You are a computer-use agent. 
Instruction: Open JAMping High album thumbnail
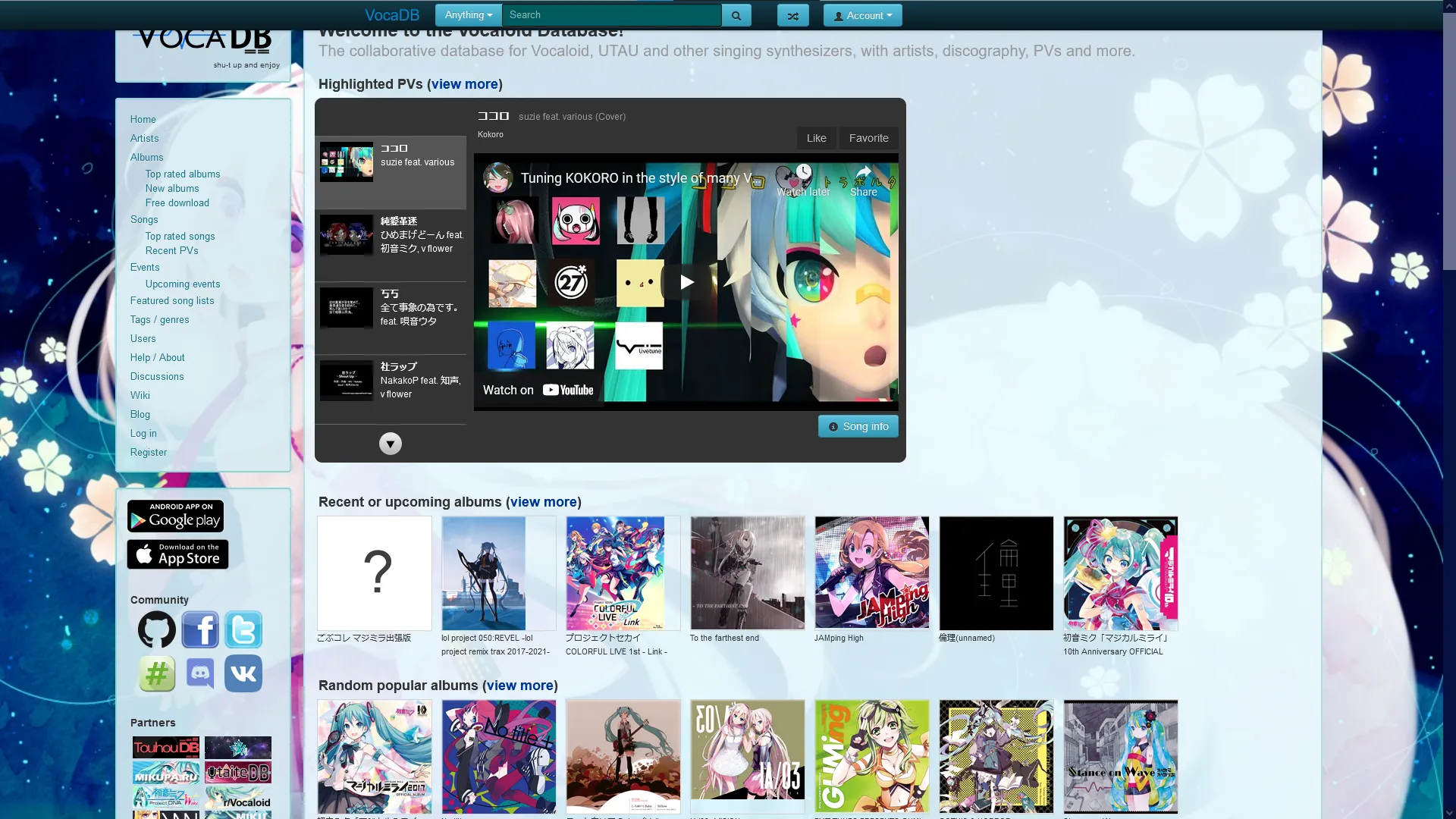pyautogui.click(x=871, y=573)
